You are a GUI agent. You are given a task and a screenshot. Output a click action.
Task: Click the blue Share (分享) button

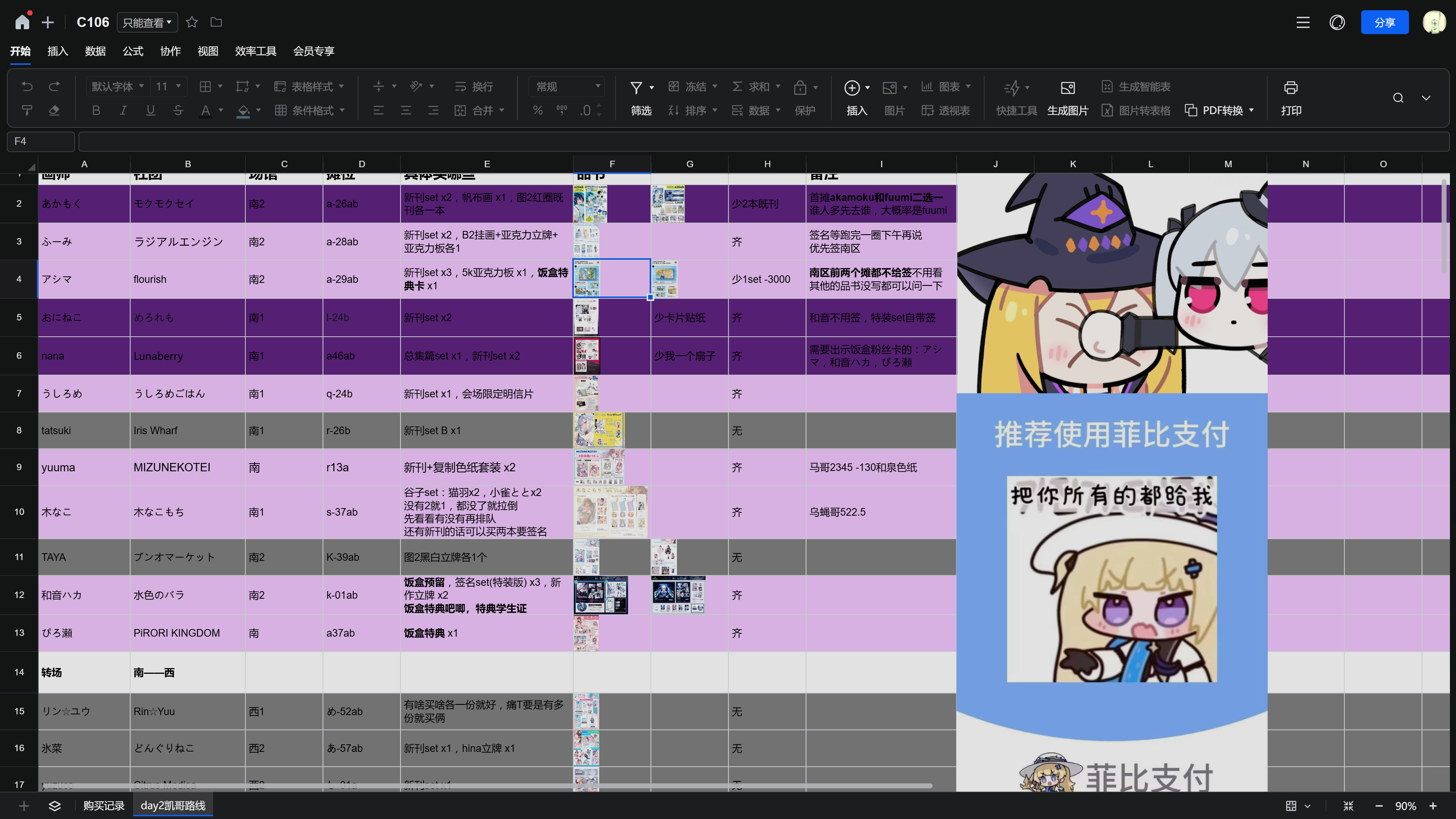coord(1384,22)
